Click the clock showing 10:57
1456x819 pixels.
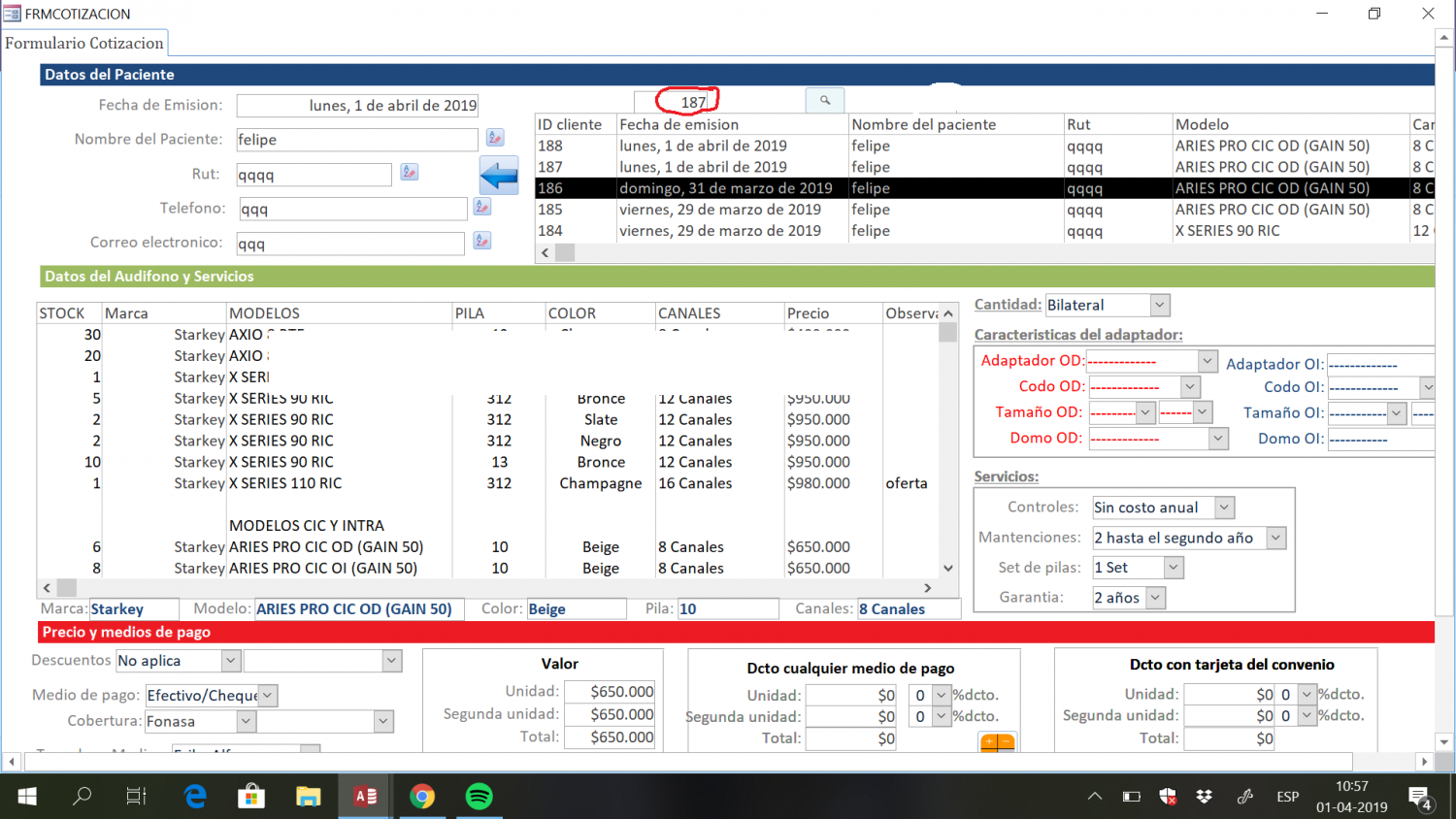1352,786
